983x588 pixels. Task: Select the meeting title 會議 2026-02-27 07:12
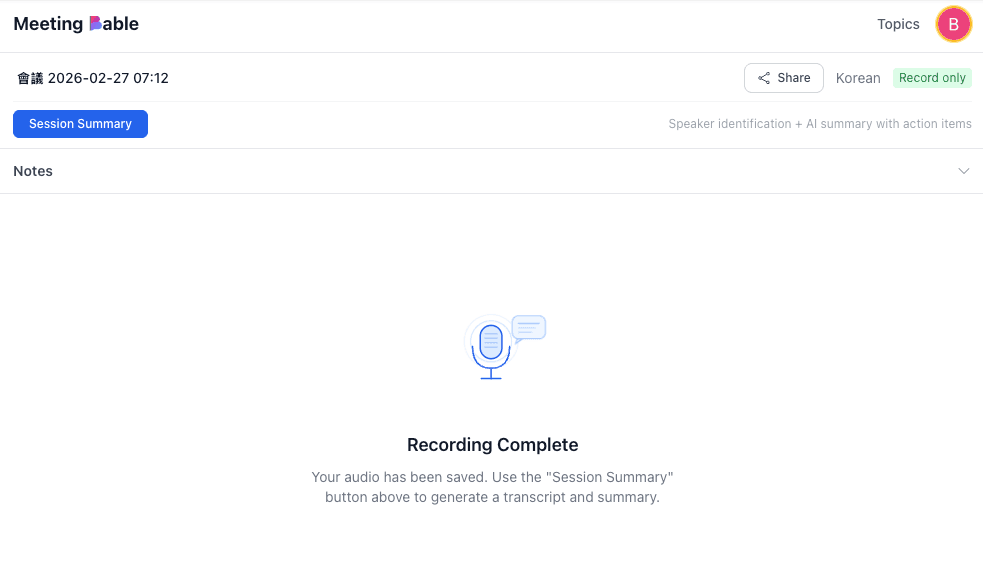tap(93, 78)
